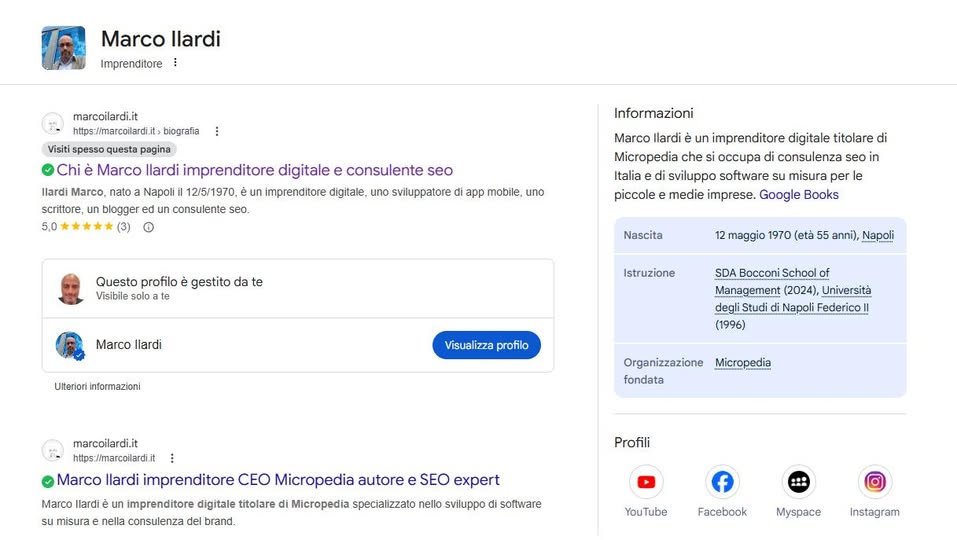Open the Napoli birthplace link
The image size is (957, 540).
pyautogui.click(x=878, y=236)
